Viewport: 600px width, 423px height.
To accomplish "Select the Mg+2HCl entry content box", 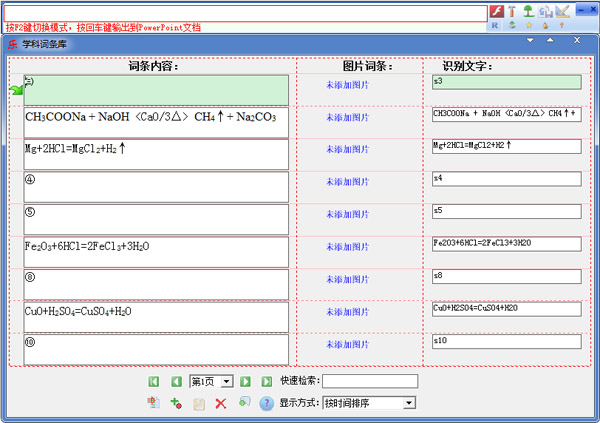I will [156, 154].
